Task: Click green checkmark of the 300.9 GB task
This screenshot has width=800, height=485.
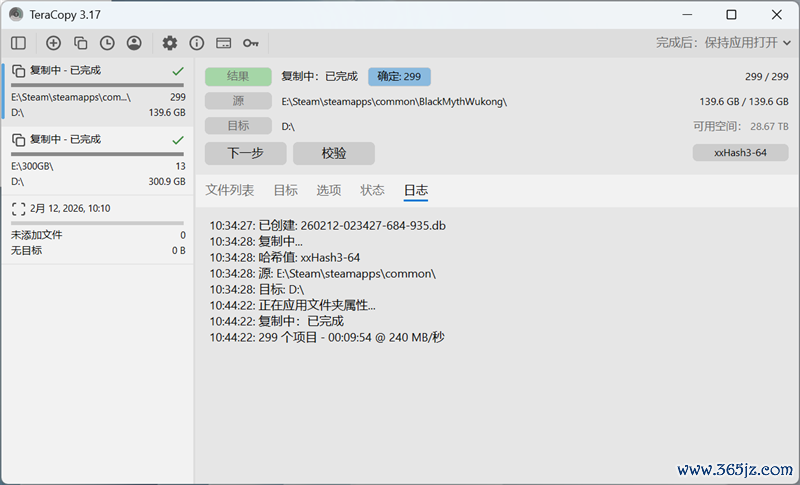Action: click(178, 140)
